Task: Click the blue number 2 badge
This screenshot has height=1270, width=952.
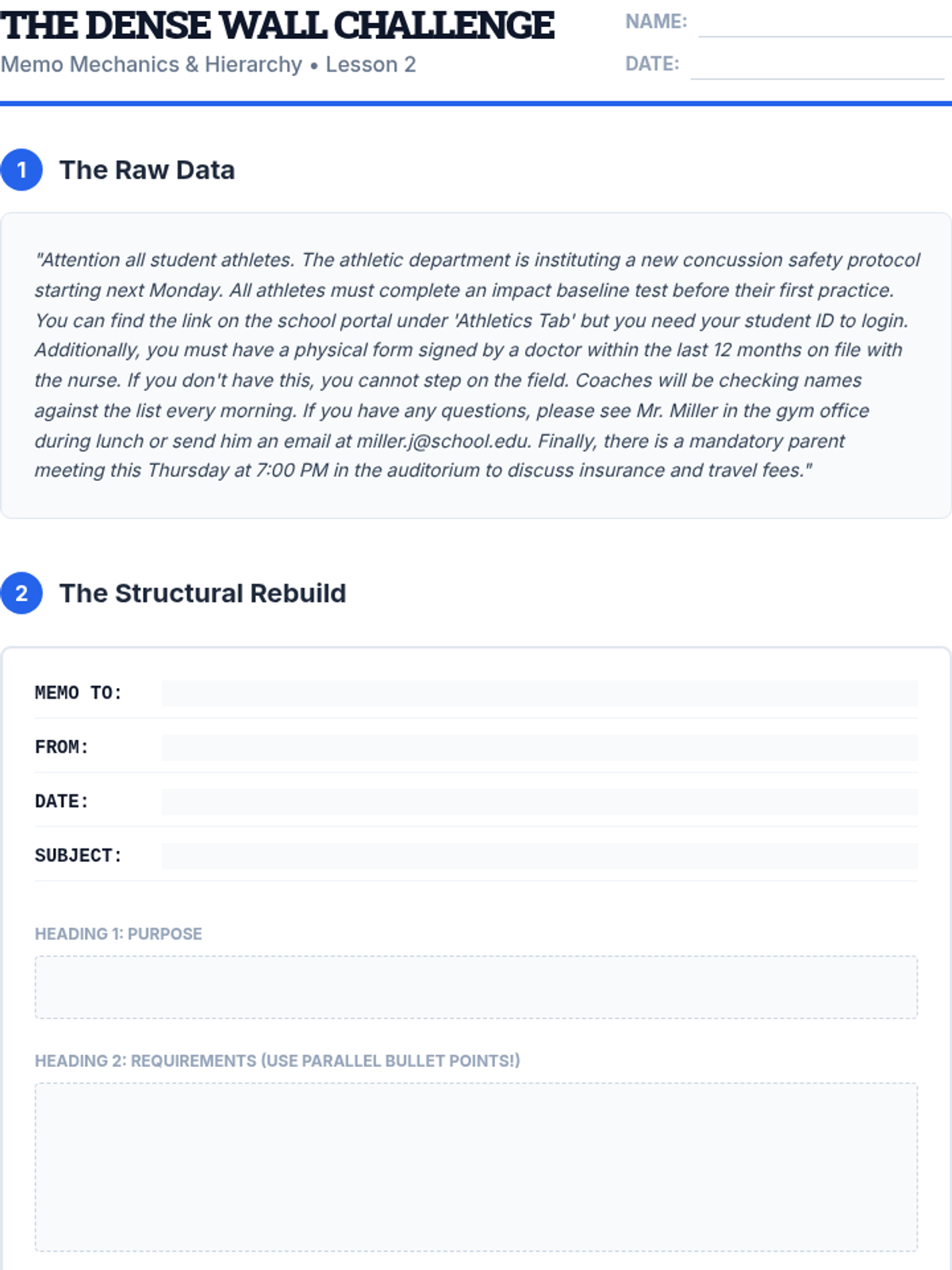Action: (21, 593)
